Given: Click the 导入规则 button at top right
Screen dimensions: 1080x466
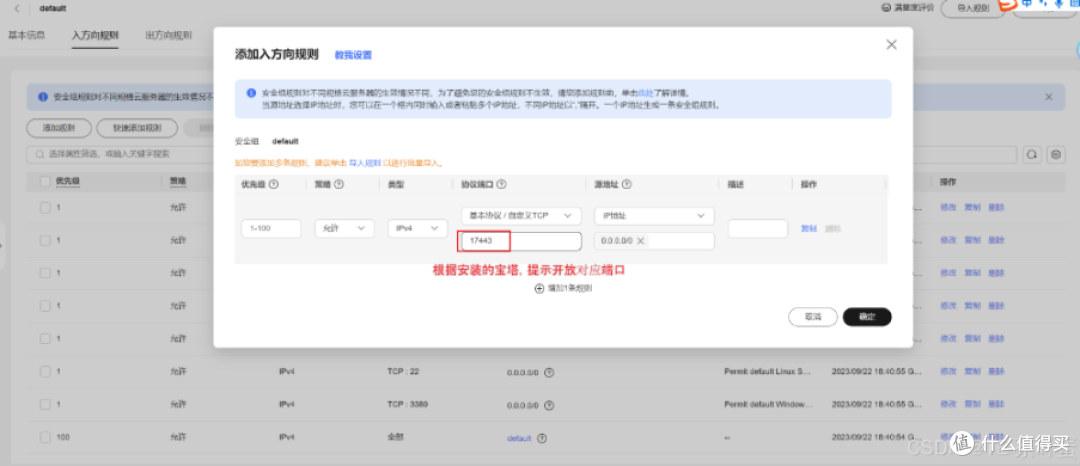Looking at the screenshot, I should [973, 8].
